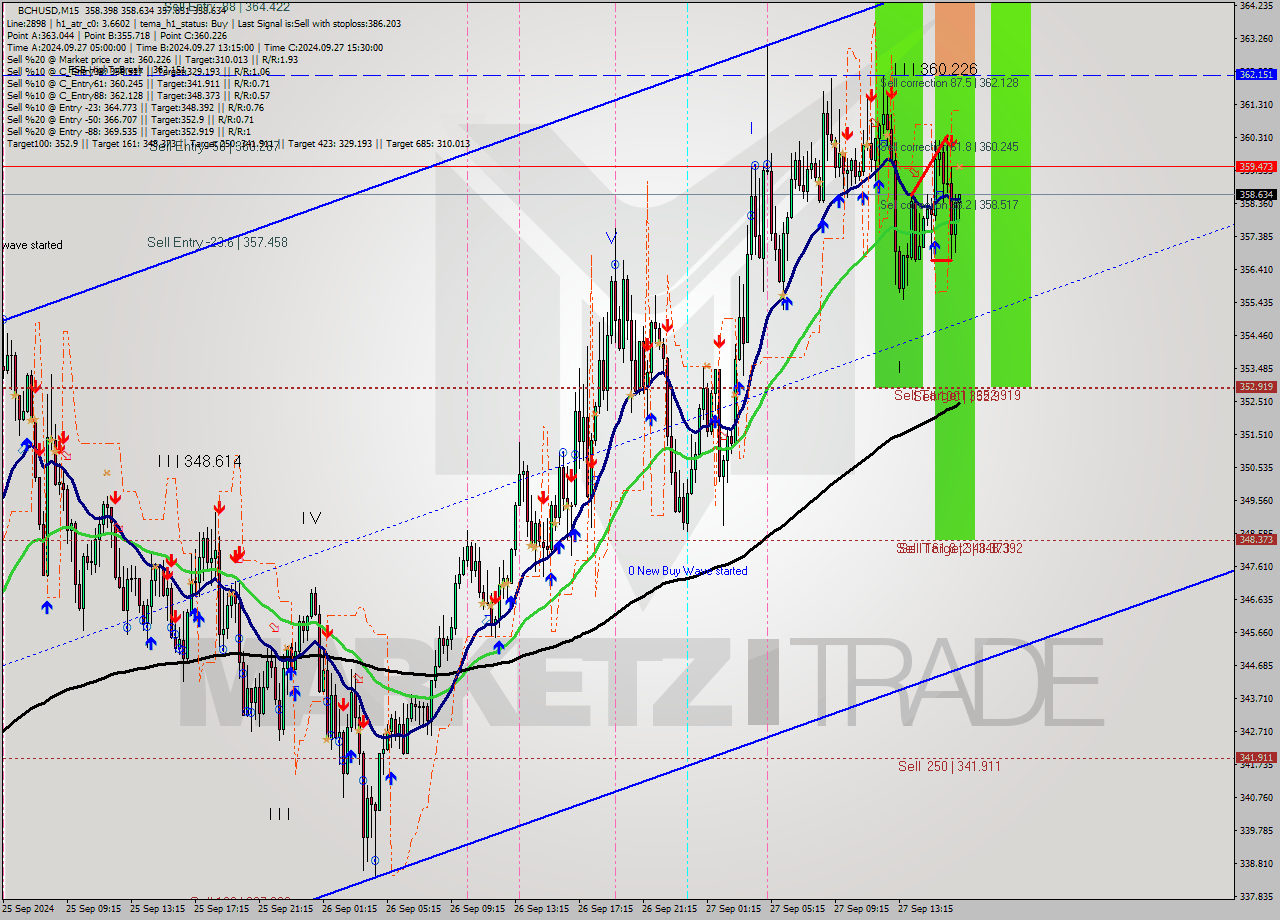Click the 338.810 price axis value
1280x920 pixels.
[x=1256, y=863]
